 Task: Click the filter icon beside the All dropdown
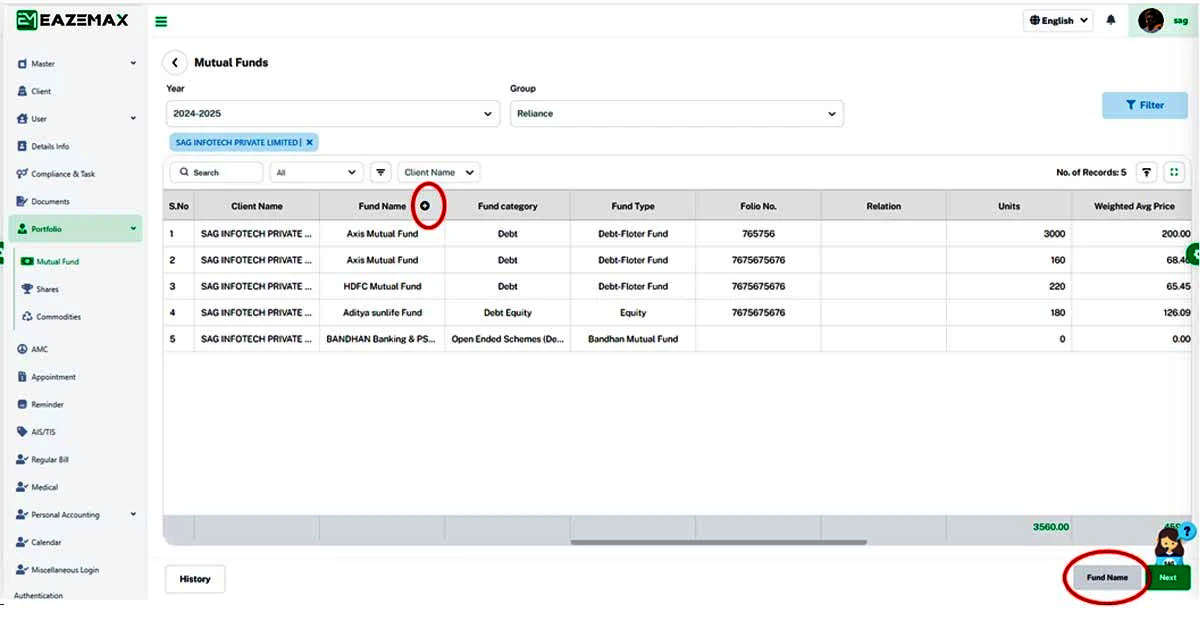[381, 172]
